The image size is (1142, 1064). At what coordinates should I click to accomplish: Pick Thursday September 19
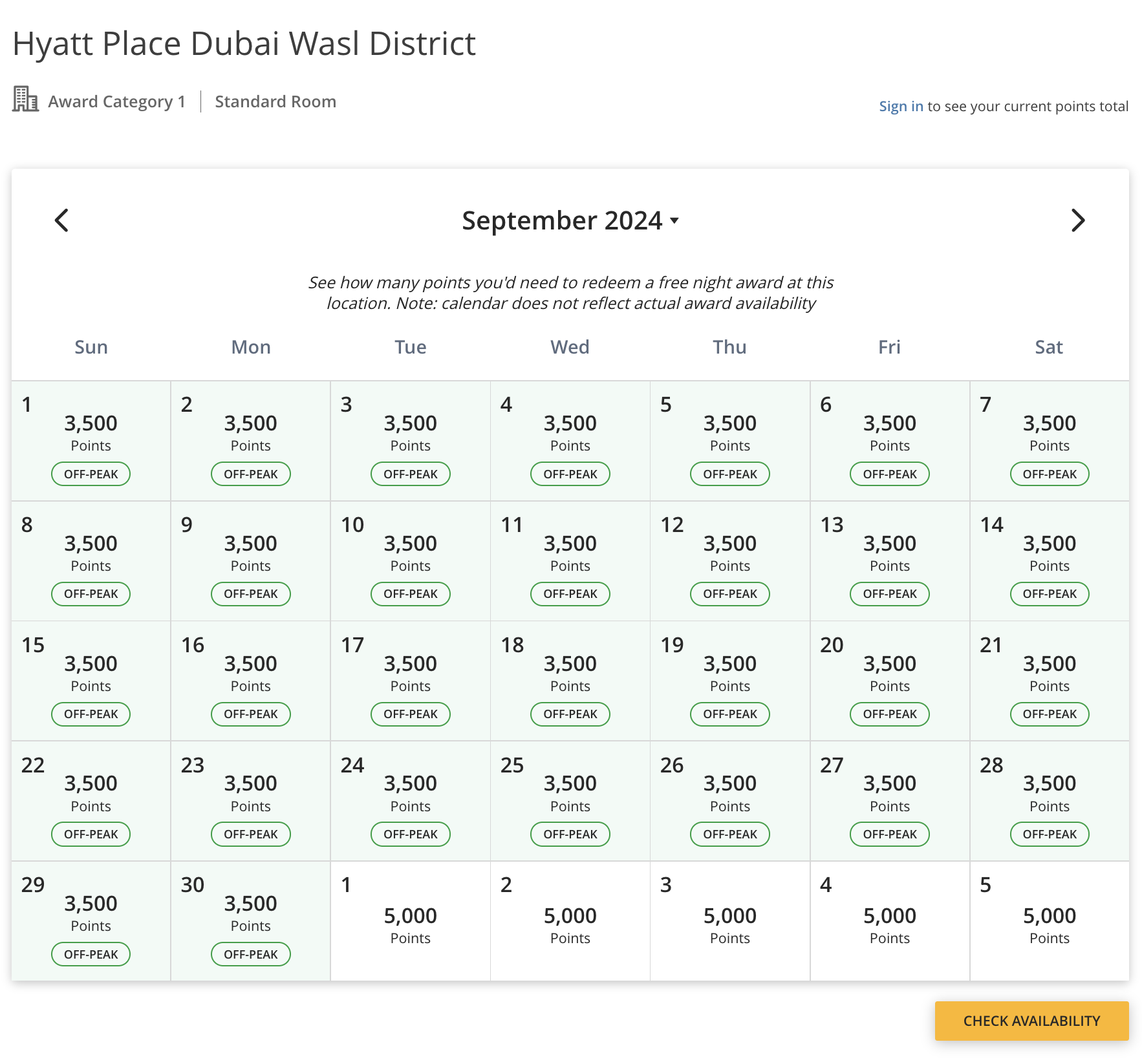(730, 681)
